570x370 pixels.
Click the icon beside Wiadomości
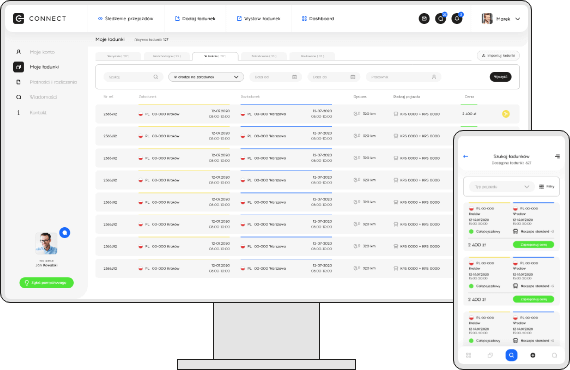tap(19, 97)
